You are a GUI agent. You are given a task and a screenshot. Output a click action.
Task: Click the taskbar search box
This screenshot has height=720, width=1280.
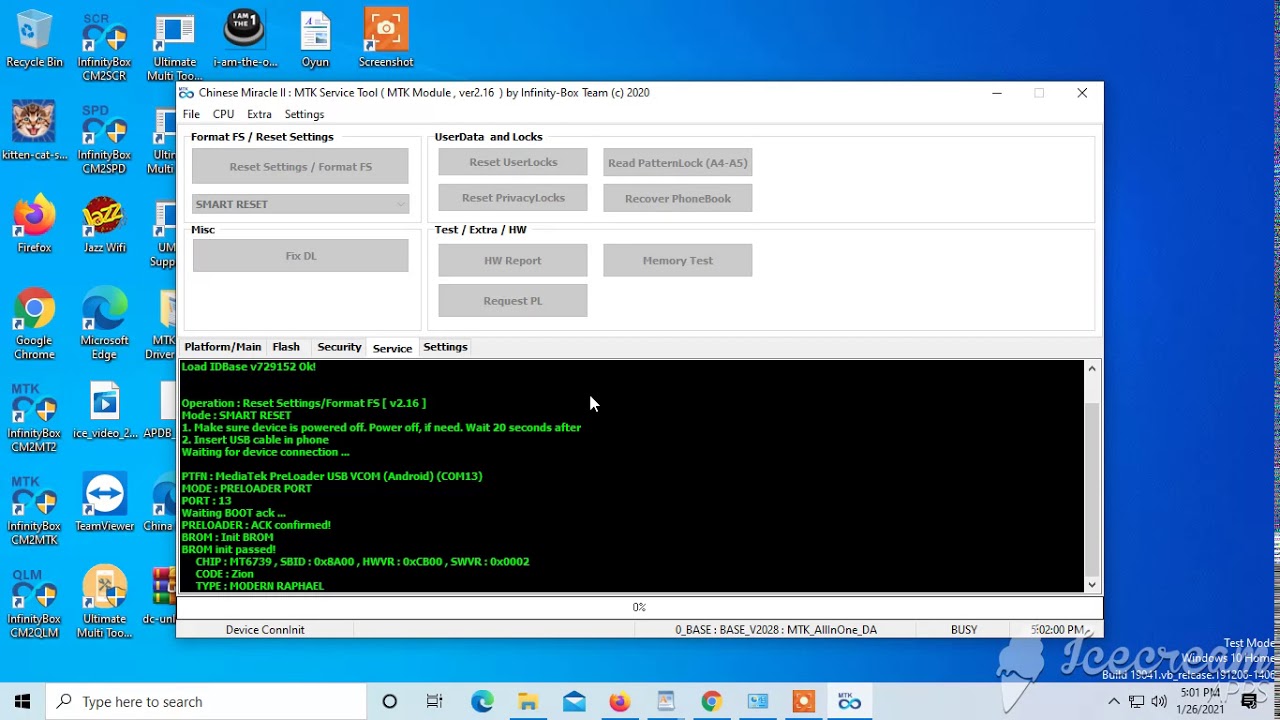206,702
